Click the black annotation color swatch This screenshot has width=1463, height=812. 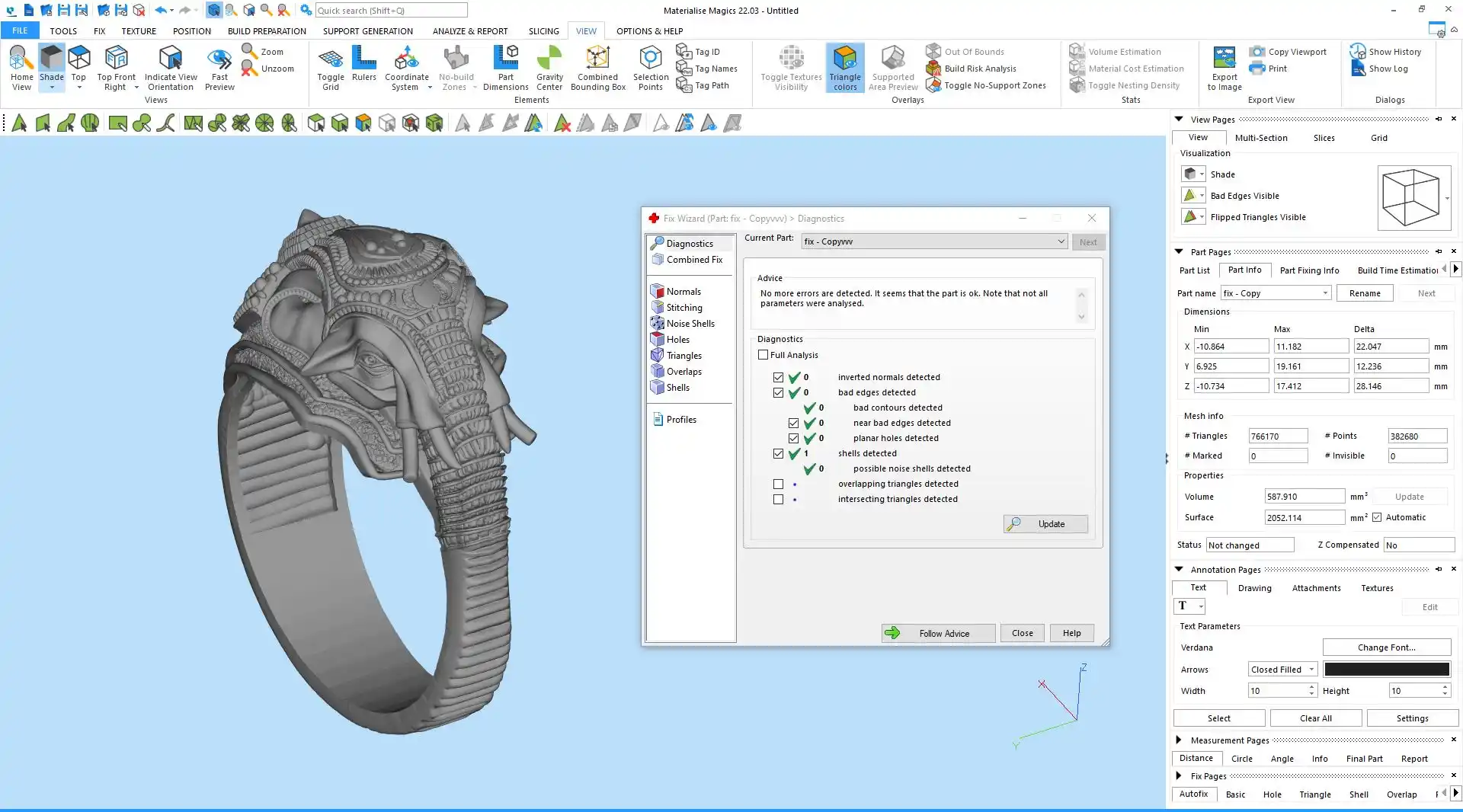pyautogui.click(x=1386, y=670)
